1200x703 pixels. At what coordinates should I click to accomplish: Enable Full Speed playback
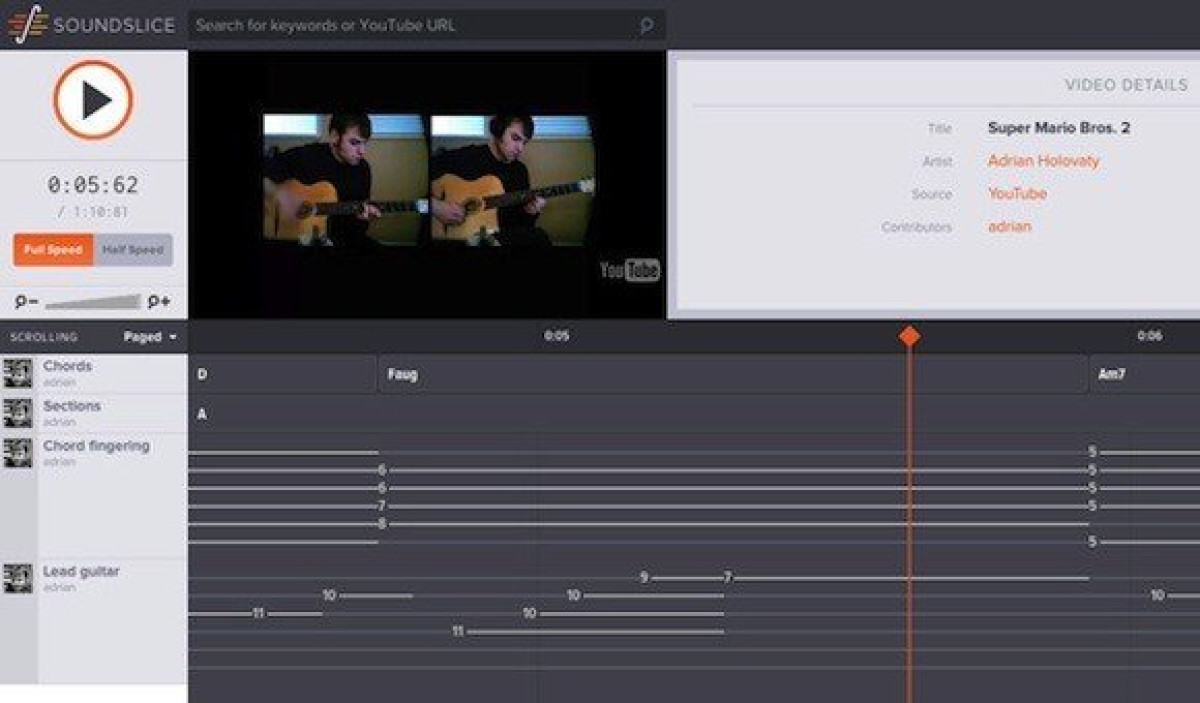point(53,250)
